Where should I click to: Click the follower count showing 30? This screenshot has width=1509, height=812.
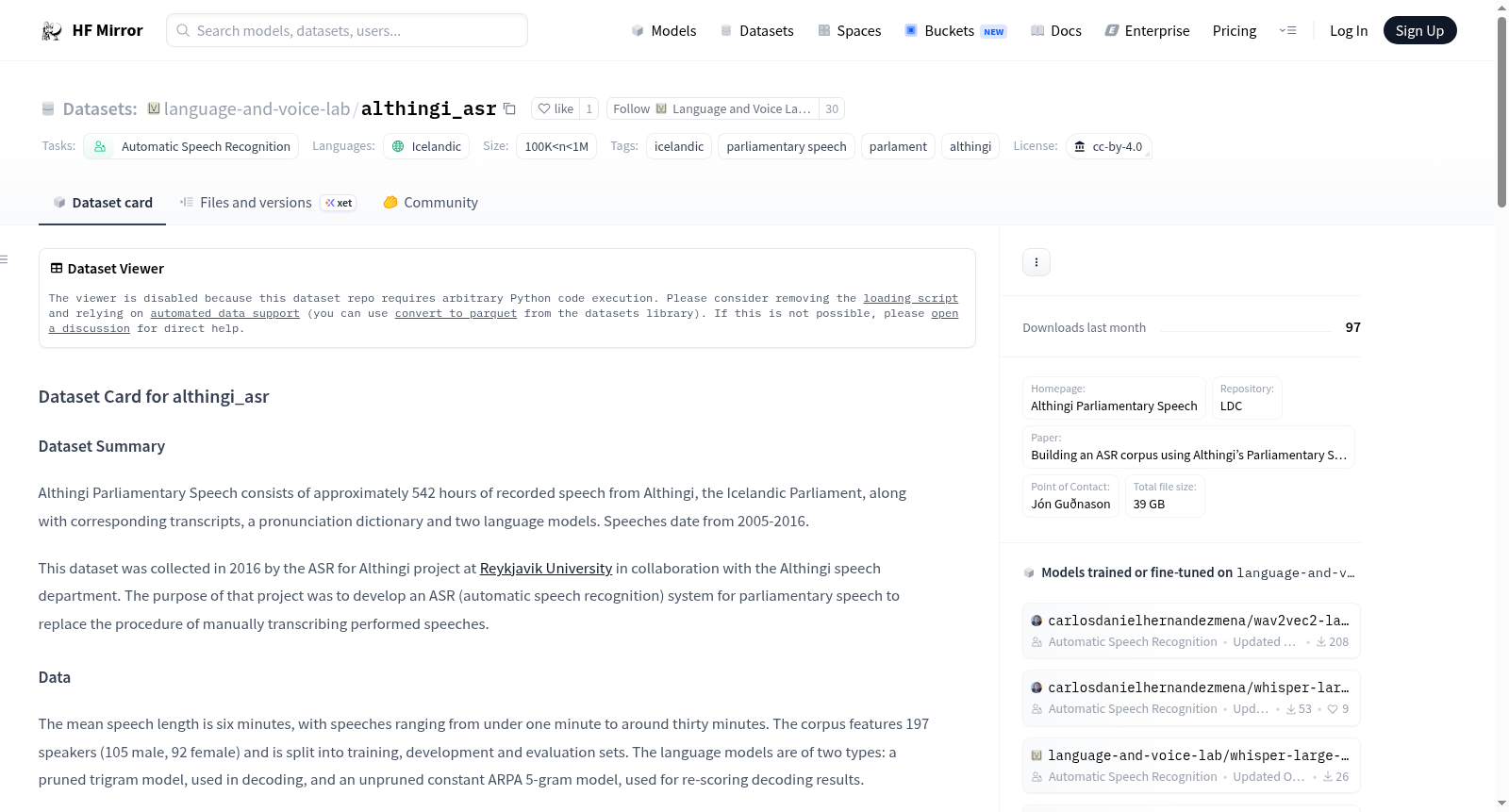click(x=832, y=108)
